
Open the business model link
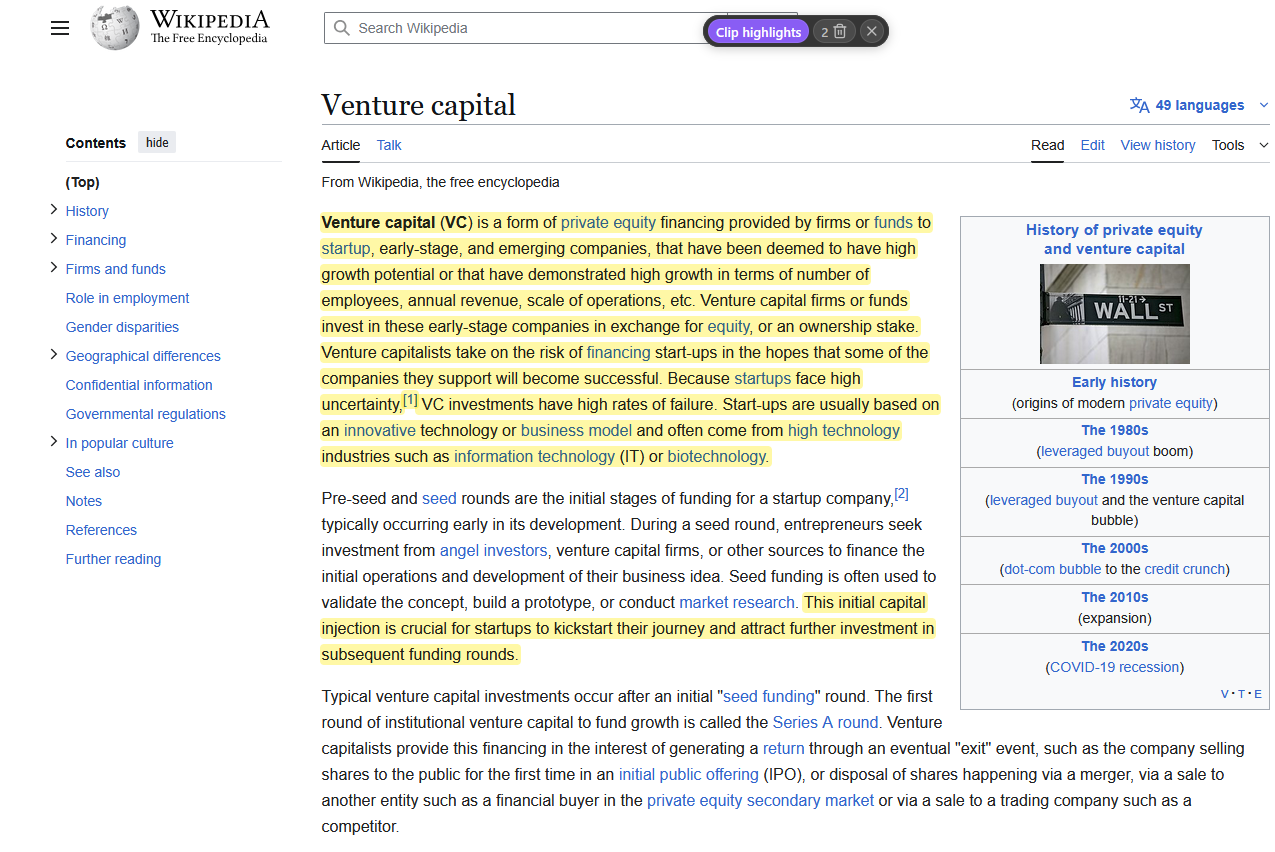(576, 430)
